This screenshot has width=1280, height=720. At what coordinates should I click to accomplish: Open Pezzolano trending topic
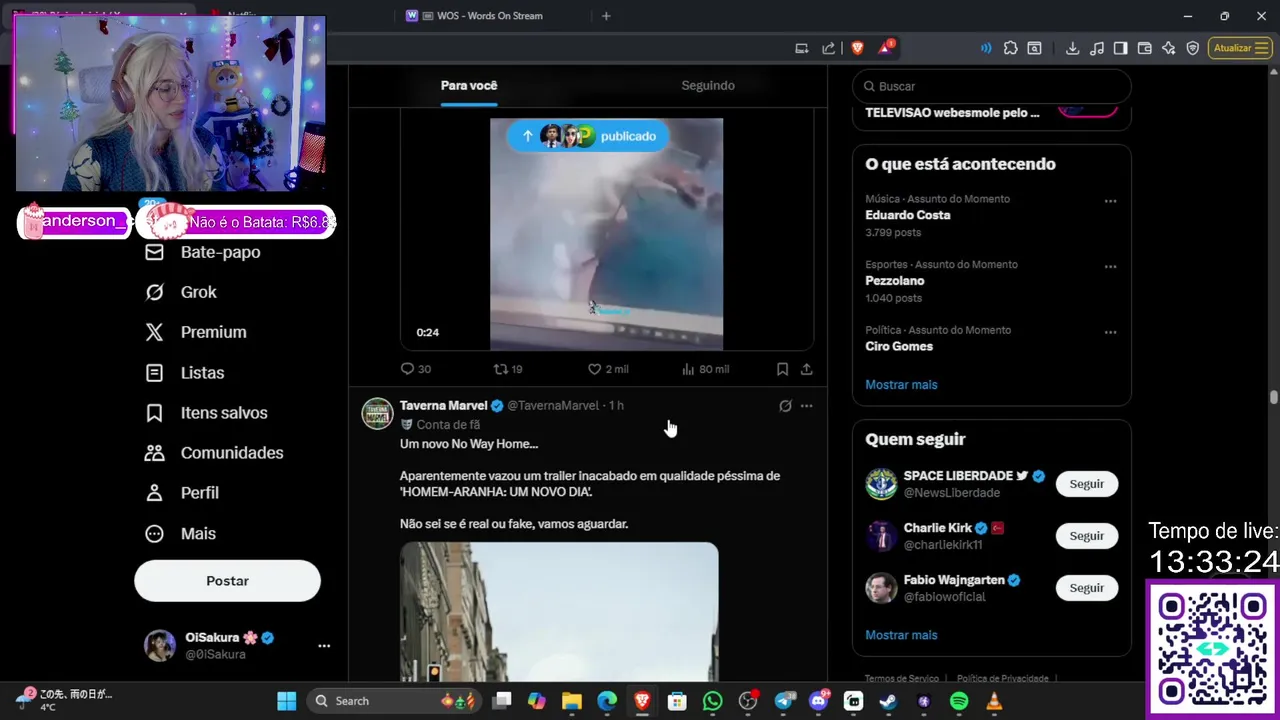point(895,281)
